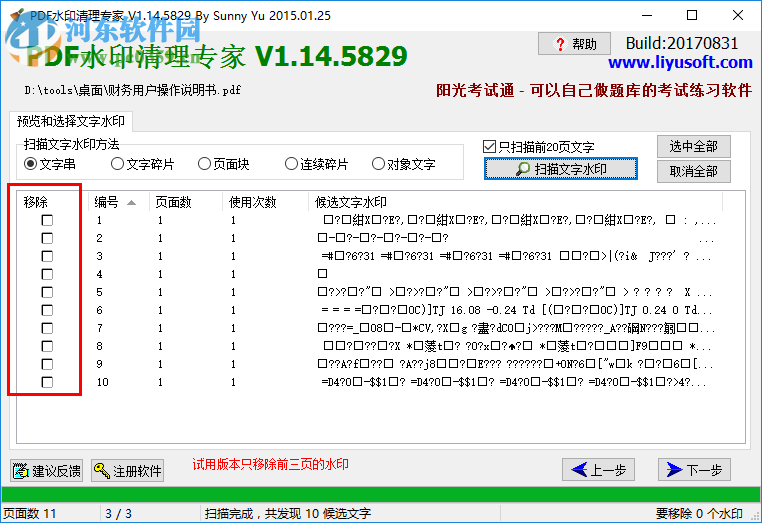Click the blue right arrow for next step

coord(674,470)
